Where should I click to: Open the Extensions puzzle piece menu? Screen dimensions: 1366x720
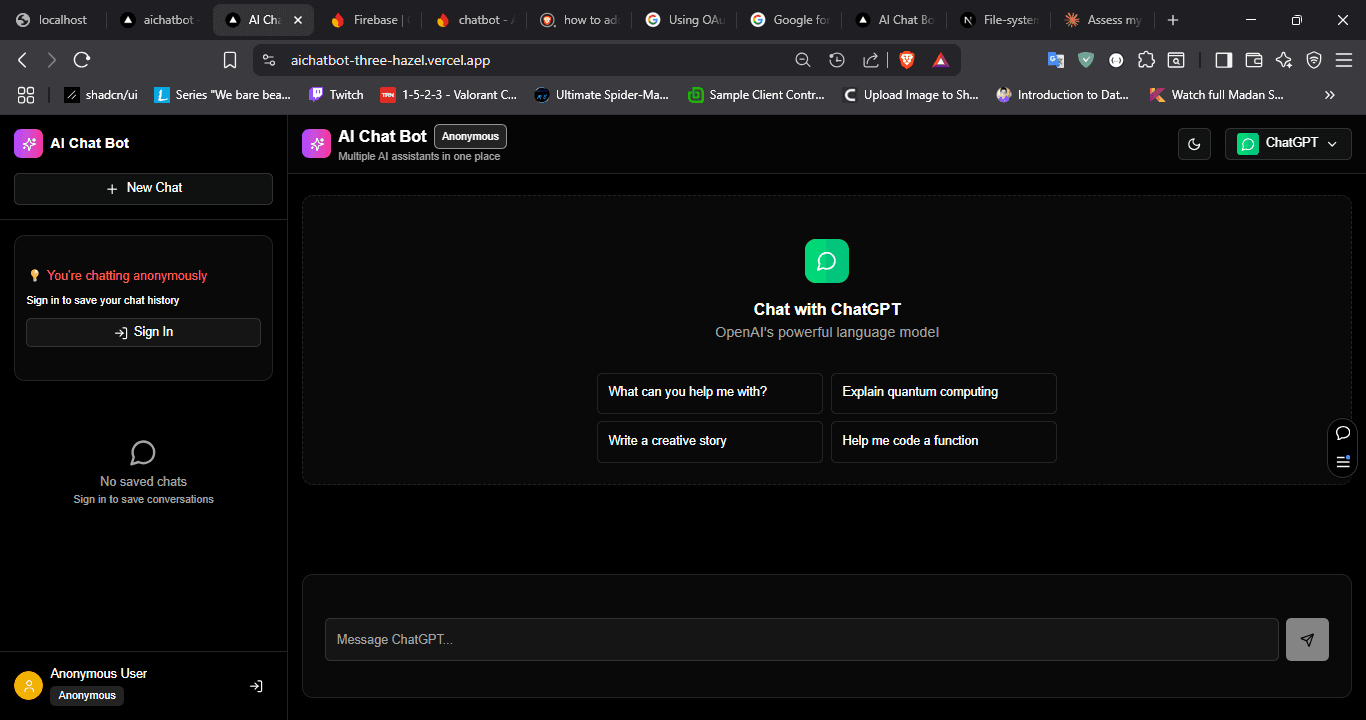[x=1146, y=60]
